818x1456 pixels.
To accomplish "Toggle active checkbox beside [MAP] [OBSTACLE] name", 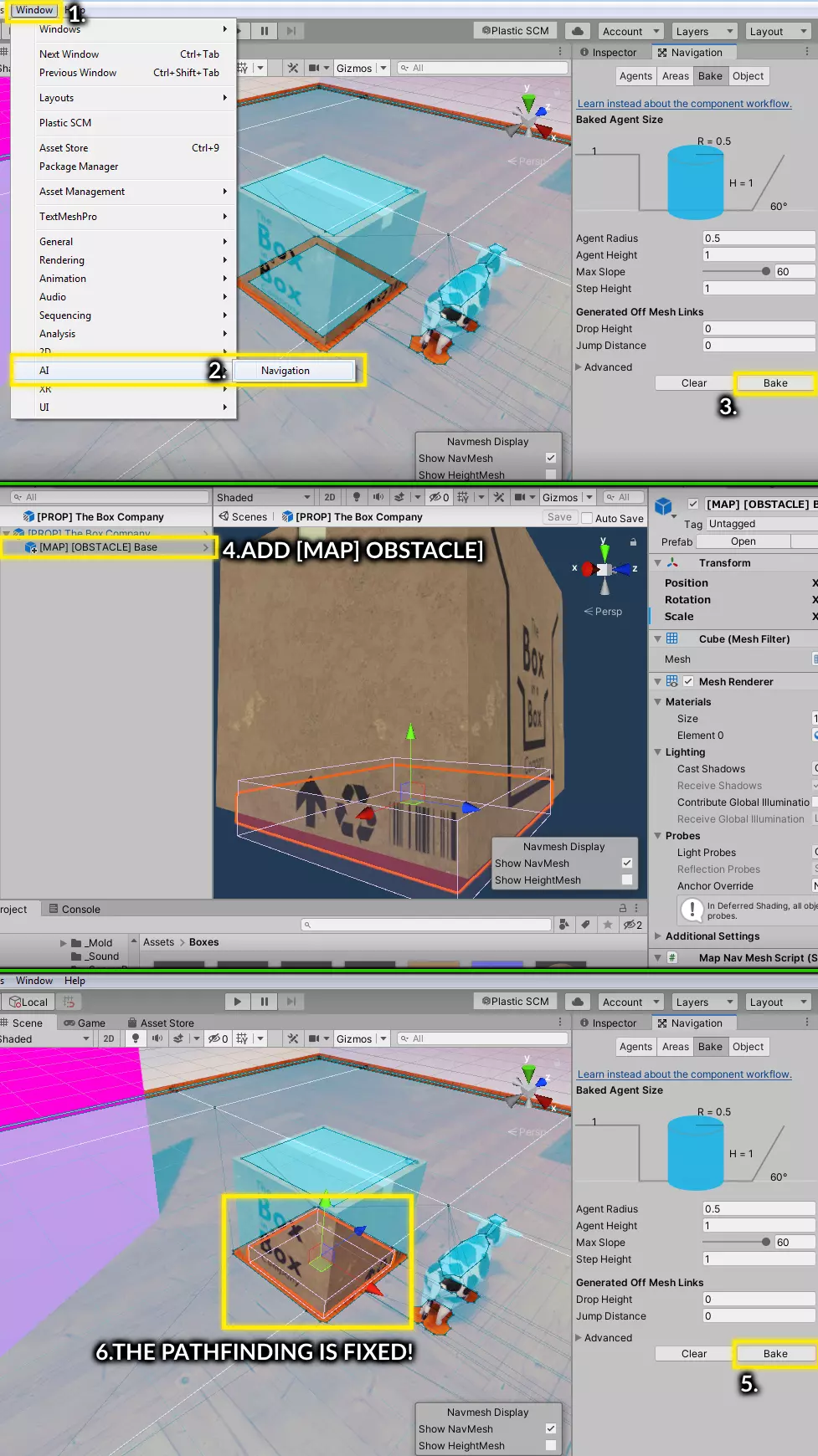I will [693, 504].
